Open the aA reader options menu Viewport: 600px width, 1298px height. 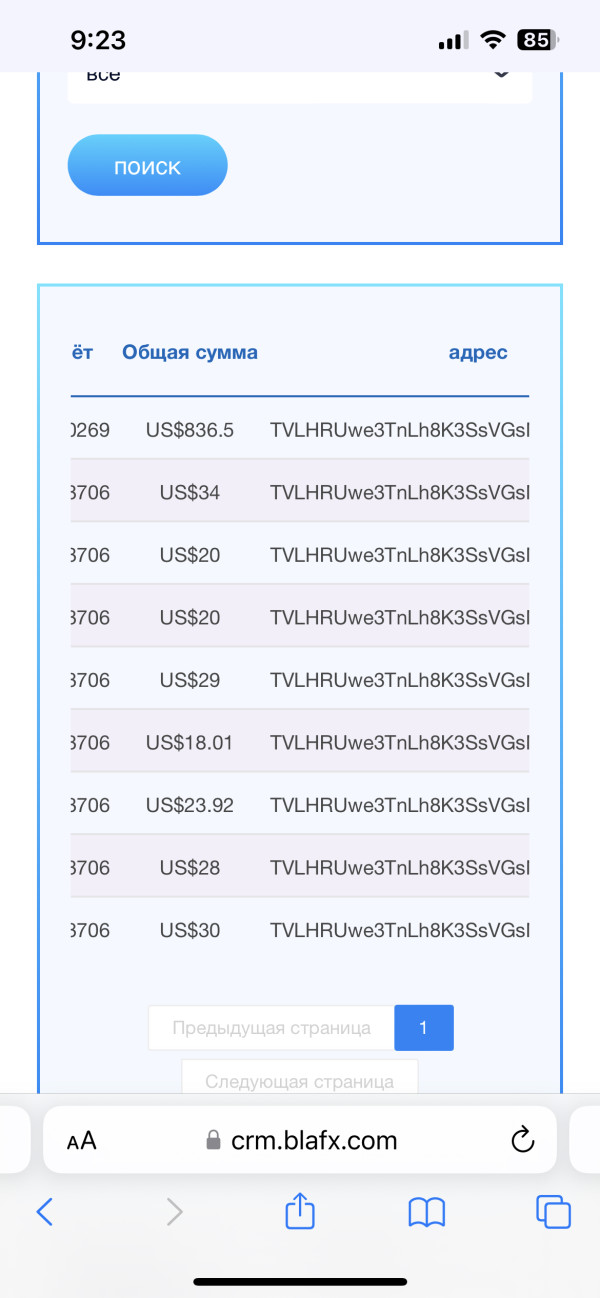(x=82, y=1140)
